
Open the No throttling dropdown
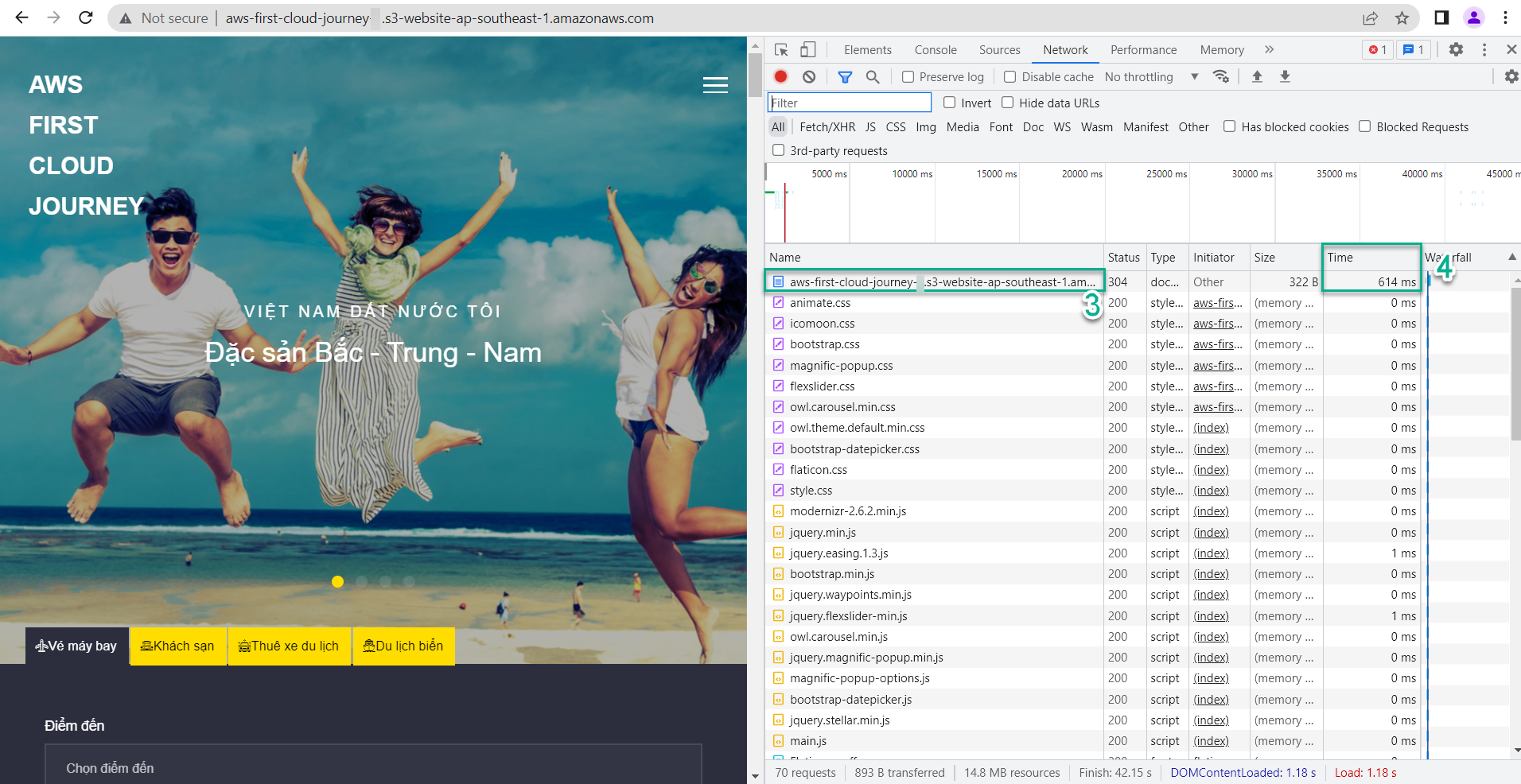click(x=1151, y=76)
